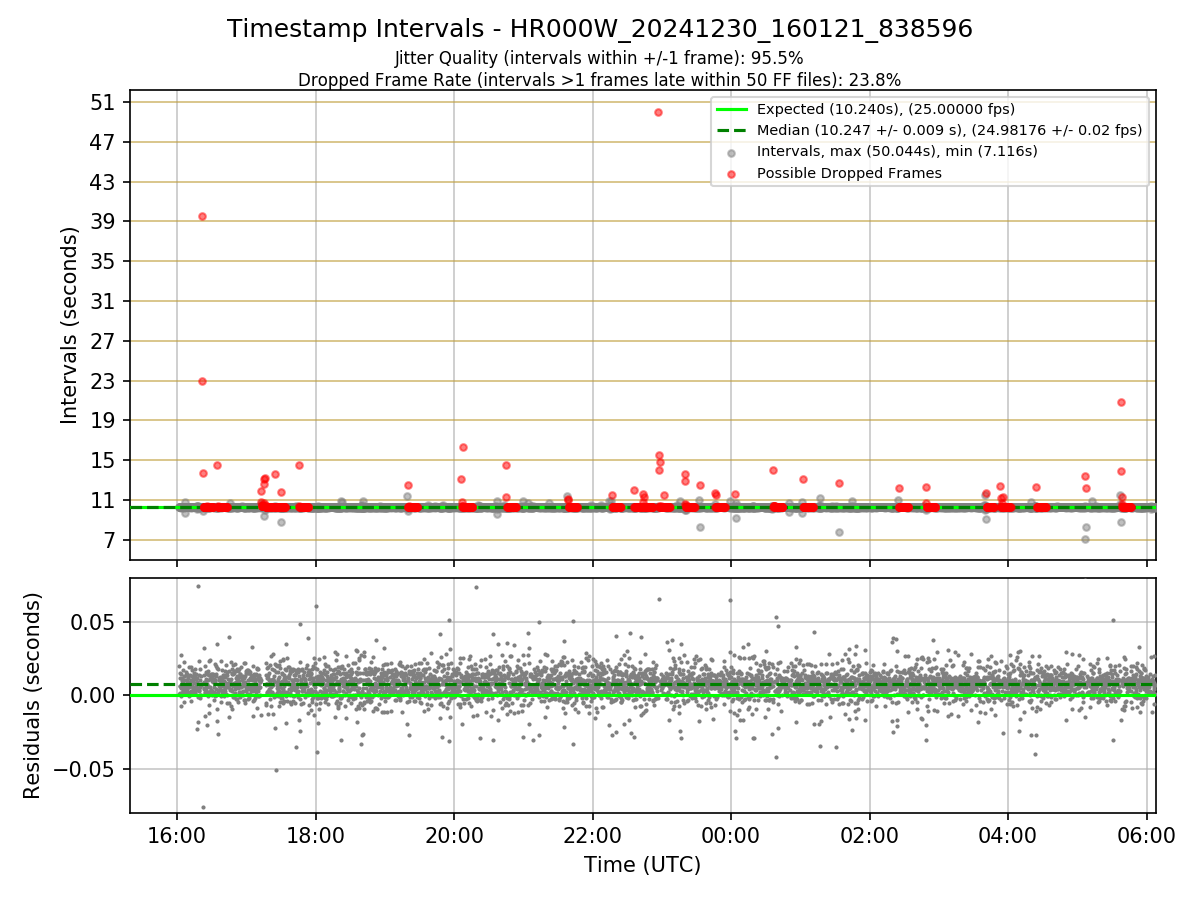Click x-axis tick label '20:00'

(x=454, y=836)
